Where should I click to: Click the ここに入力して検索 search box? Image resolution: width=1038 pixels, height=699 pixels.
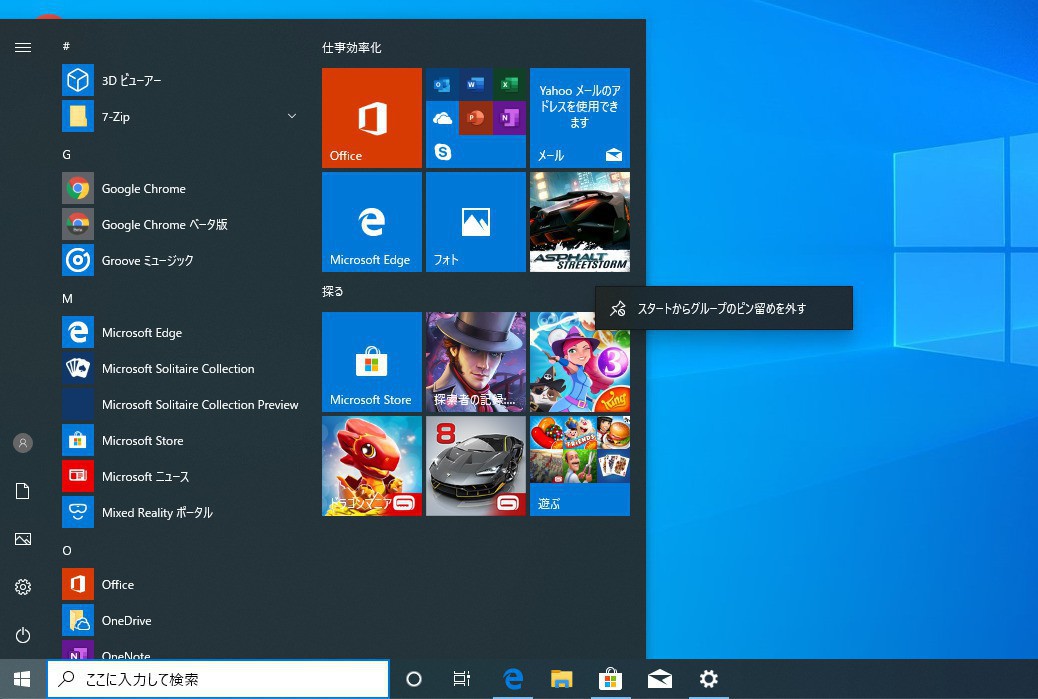coord(218,679)
